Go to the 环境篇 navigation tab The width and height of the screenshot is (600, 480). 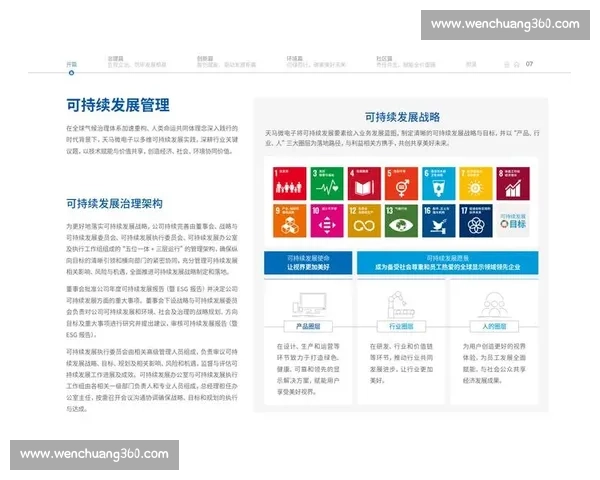coord(295,59)
